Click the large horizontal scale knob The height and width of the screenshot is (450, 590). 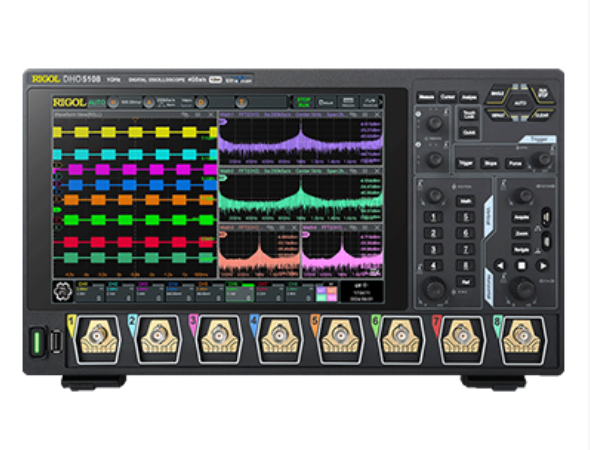point(523,289)
